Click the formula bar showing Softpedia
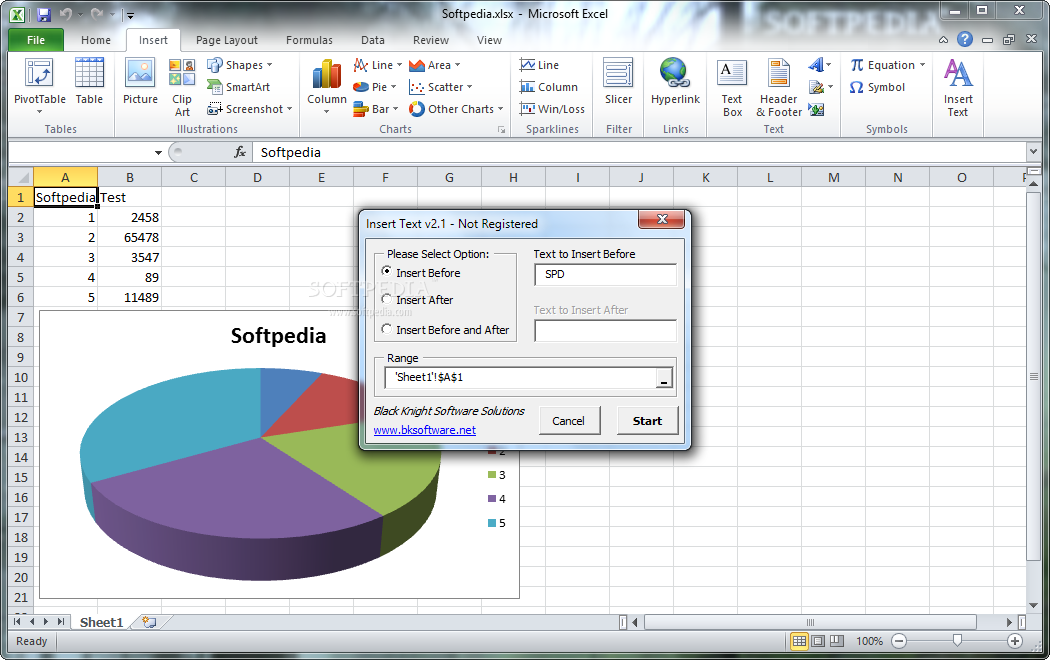 638,153
